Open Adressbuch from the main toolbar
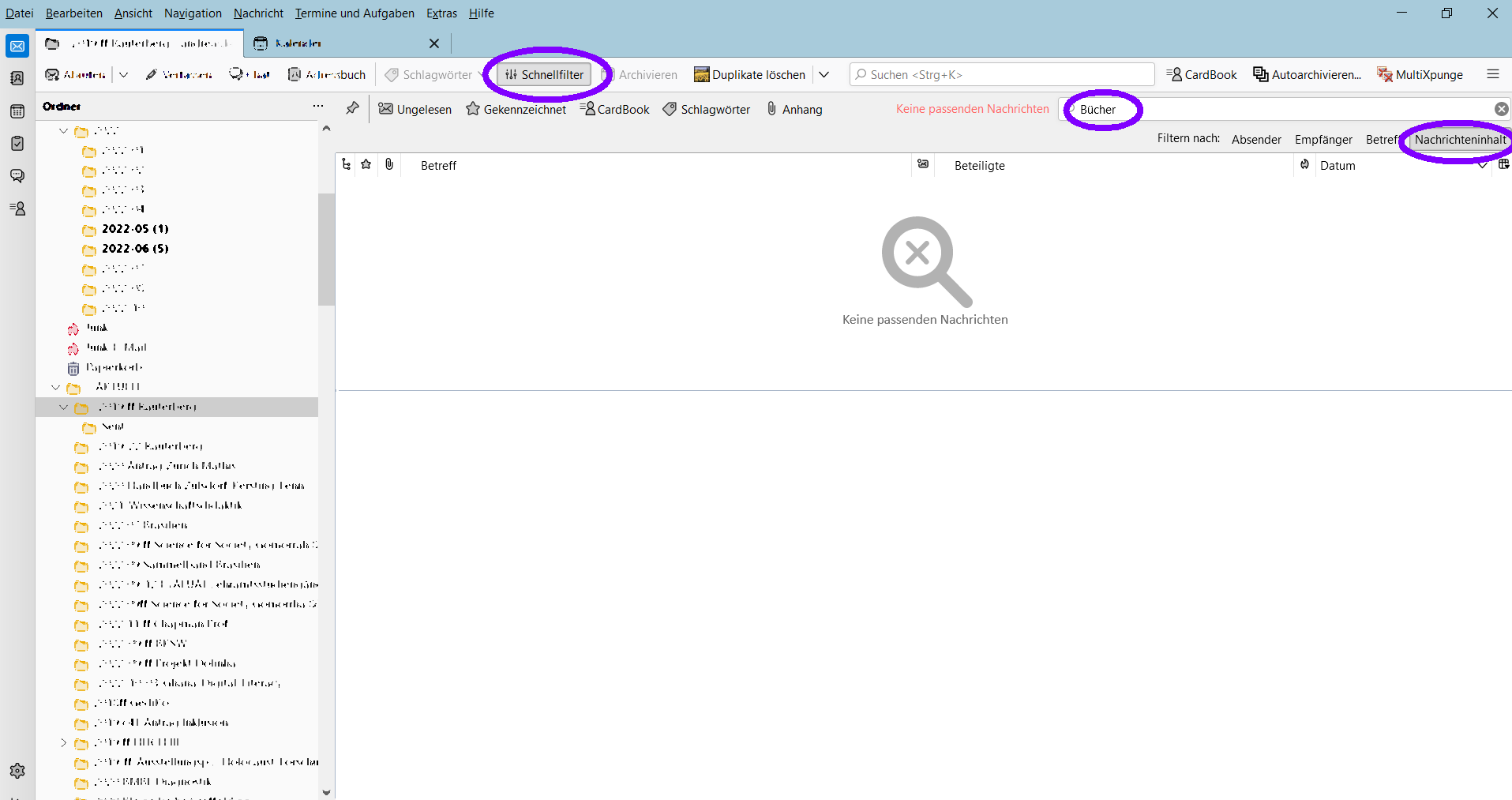The width and height of the screenshot is (1512, 800). (327, 74)
